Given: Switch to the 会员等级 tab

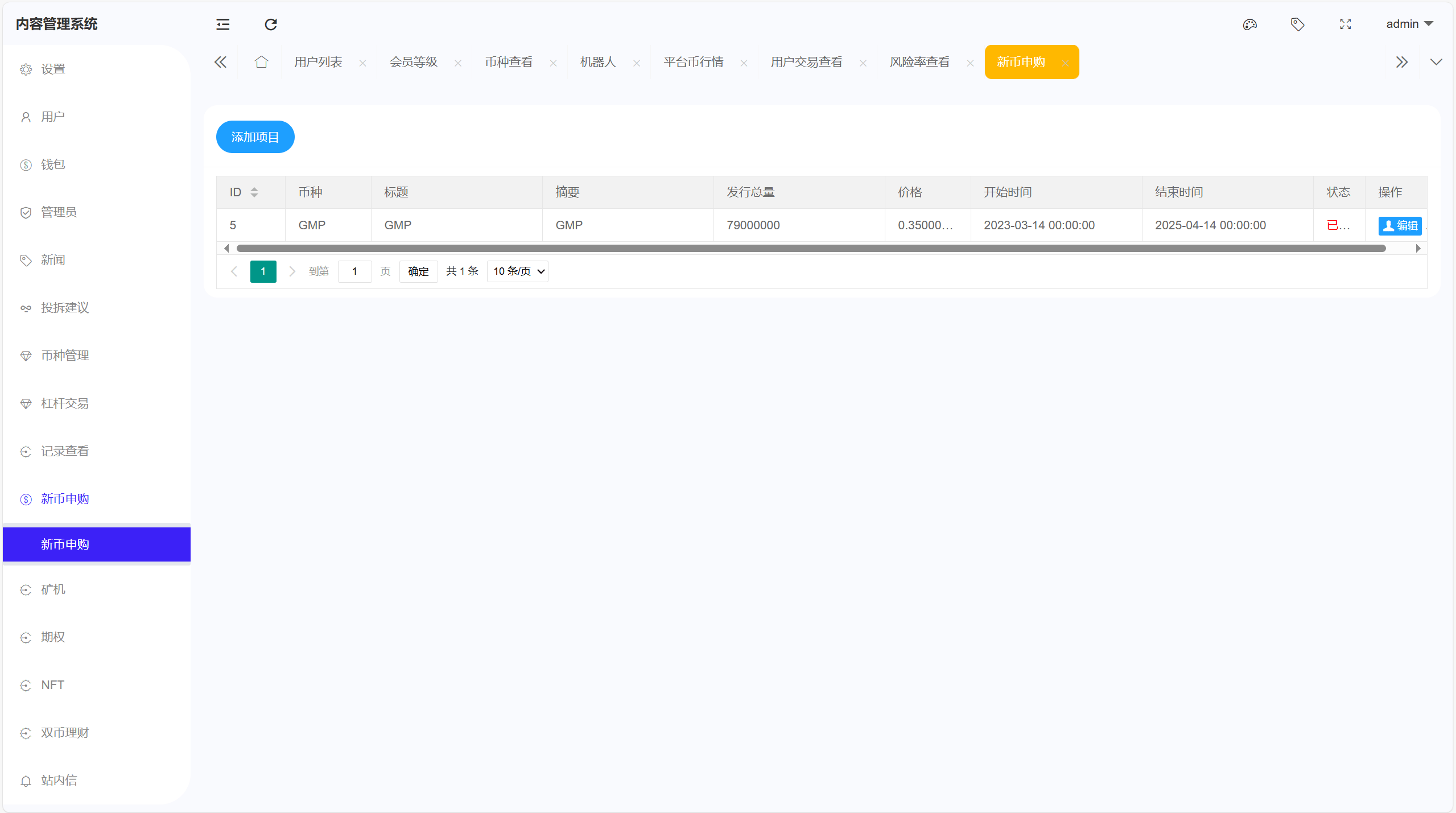Looking at the screenshot, I should [x=414, y=61].
